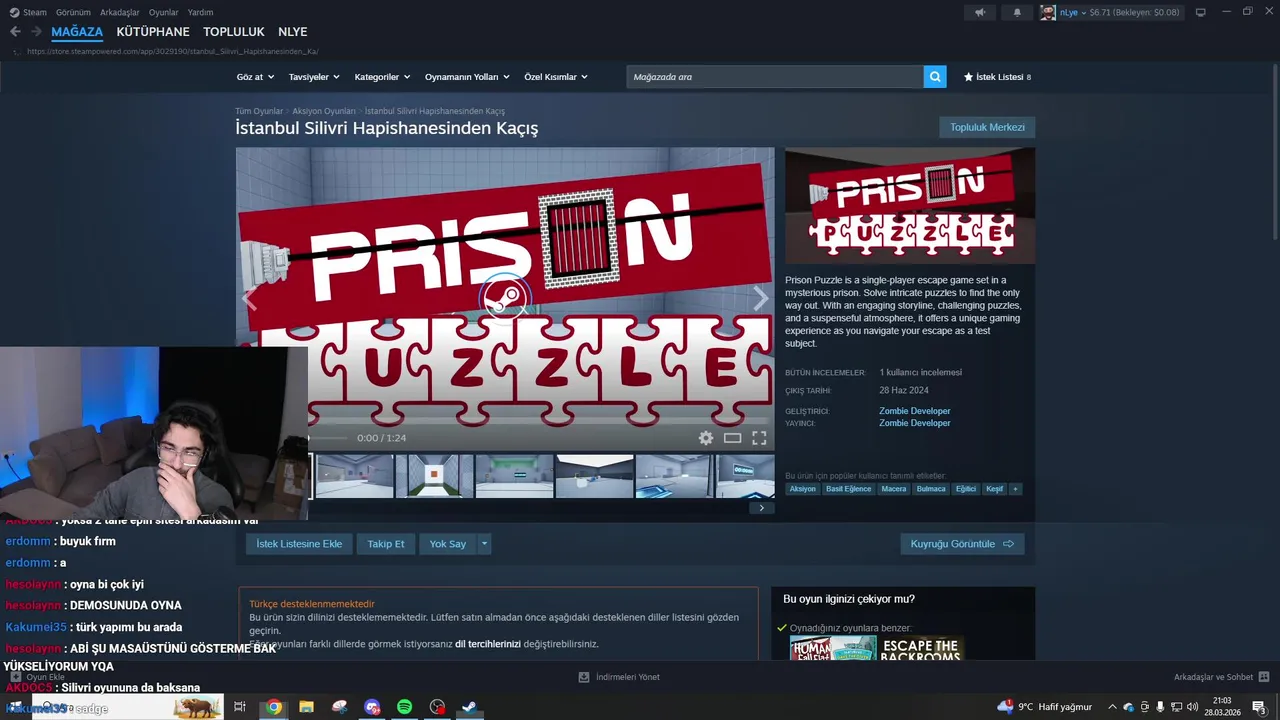Select the Macera tag
This screenshot has width=1280, height=720.
[x=894, y=489]
